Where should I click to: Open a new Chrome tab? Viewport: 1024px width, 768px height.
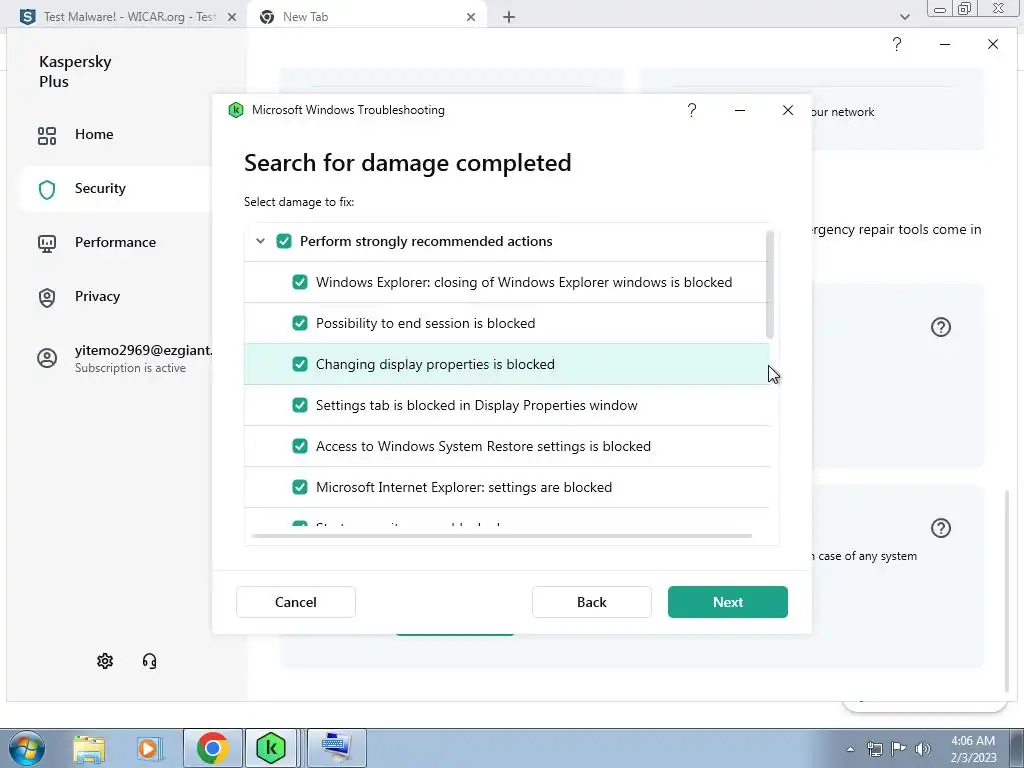(509, 17)
